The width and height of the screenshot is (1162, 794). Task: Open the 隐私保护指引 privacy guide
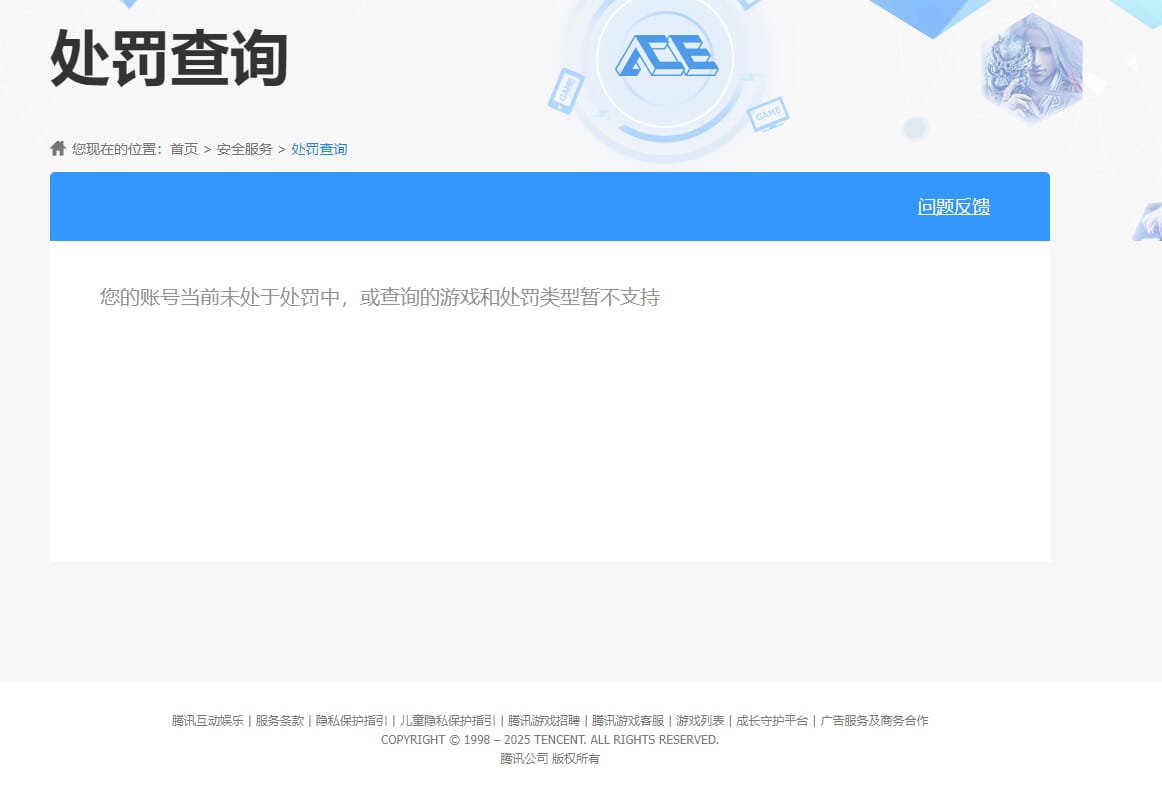[x=349, y=720]
